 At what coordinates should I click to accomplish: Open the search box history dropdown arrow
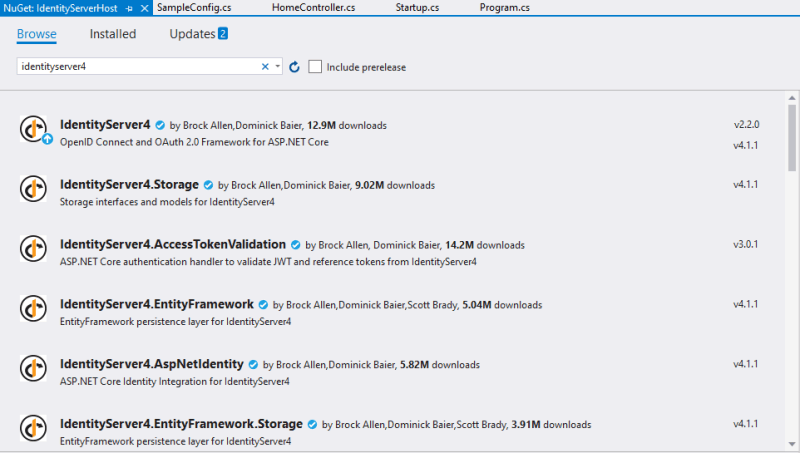coord(278,66)
